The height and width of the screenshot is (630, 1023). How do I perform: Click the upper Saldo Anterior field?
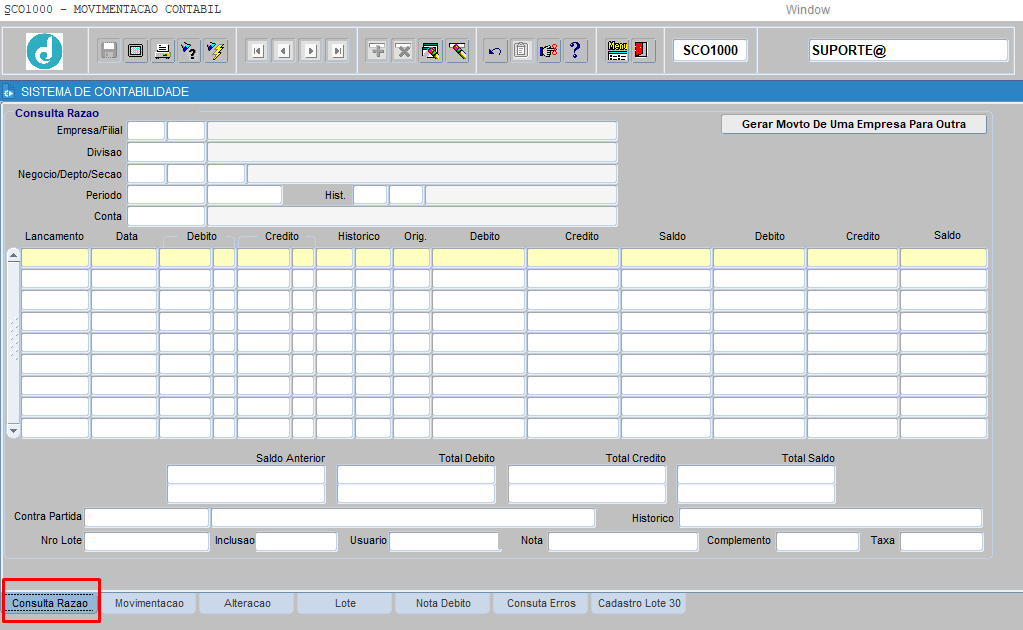[246, 475]
